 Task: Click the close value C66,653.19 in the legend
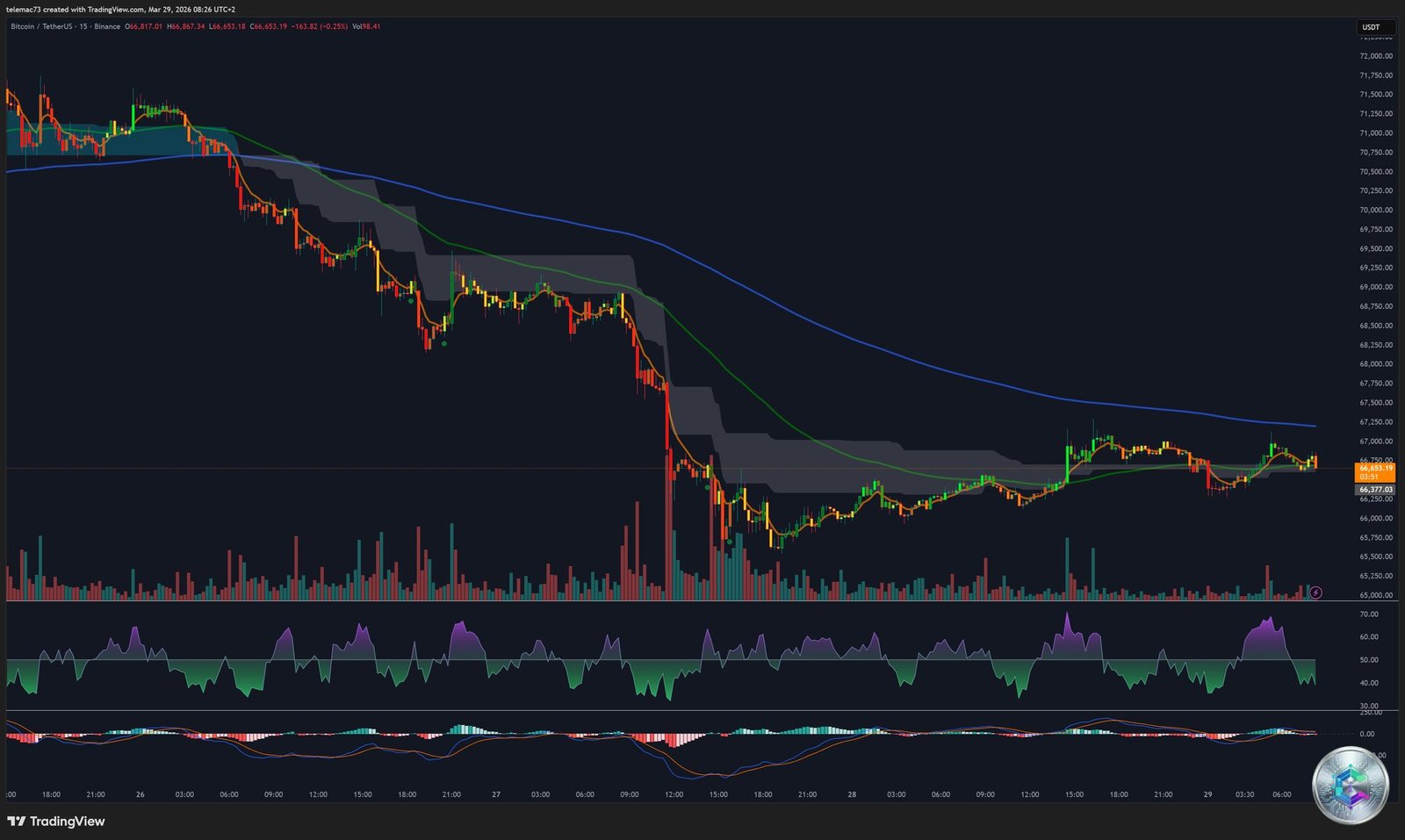268,27
